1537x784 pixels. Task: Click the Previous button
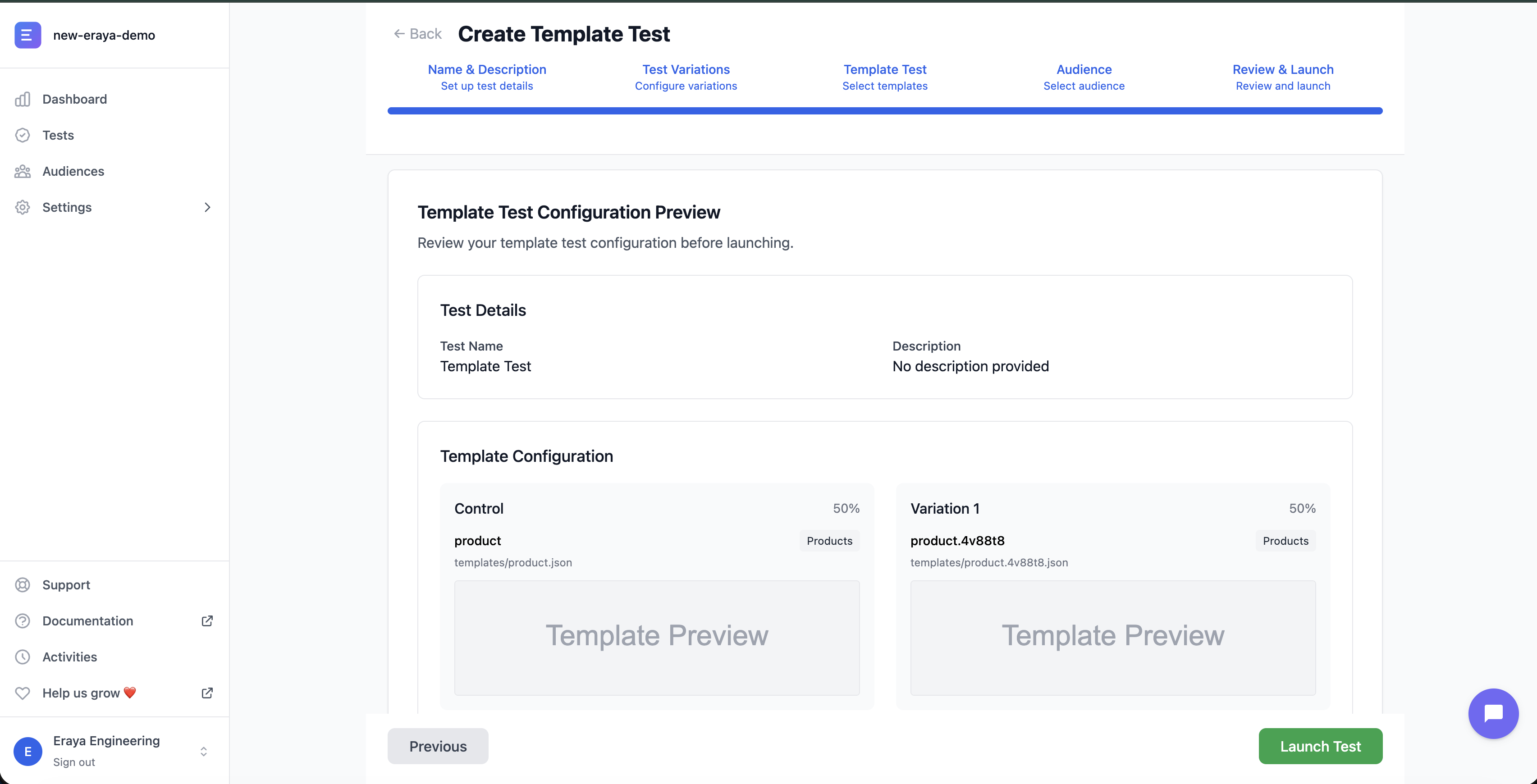[437, 746]
